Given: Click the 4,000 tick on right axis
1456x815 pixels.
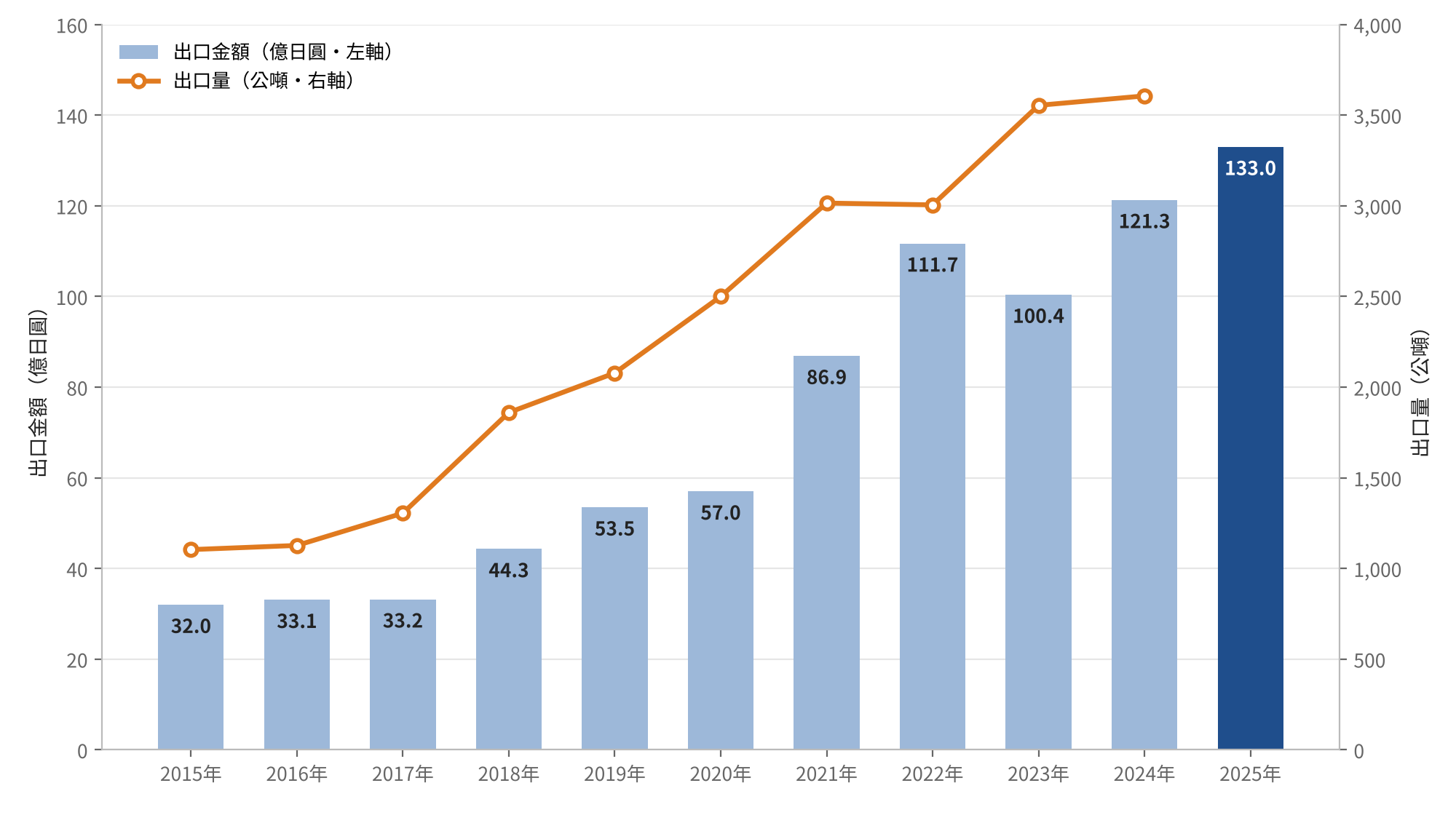Looking at the screenshot, I should tap(1377, 26).
